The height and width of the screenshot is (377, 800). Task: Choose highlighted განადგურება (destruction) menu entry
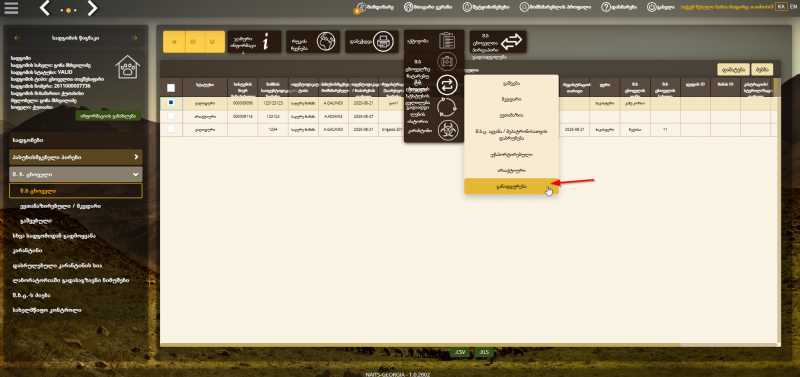pyautogui.click(x=511, y=186)
